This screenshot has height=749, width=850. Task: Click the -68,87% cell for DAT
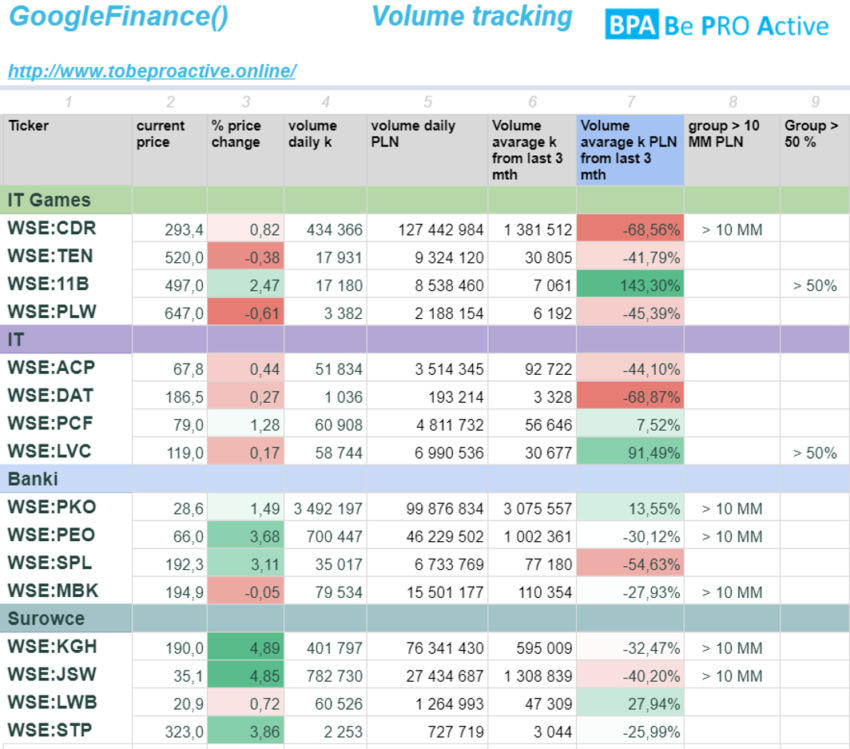point(630,396)
